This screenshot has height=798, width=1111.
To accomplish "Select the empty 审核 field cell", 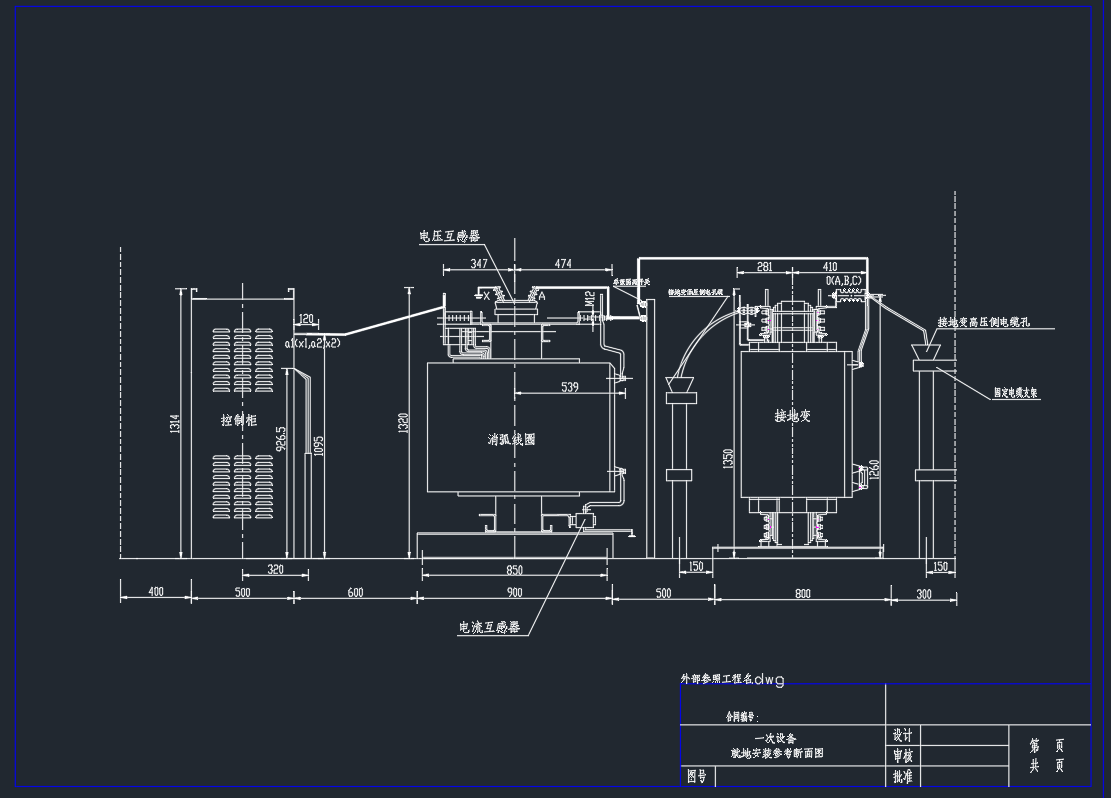I will pos(963,756).
